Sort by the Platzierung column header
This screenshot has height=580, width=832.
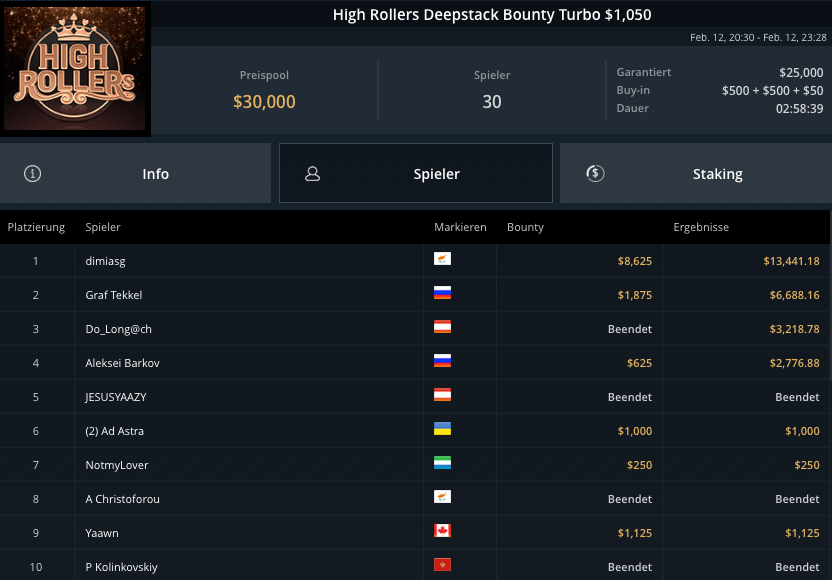point(36,227)
